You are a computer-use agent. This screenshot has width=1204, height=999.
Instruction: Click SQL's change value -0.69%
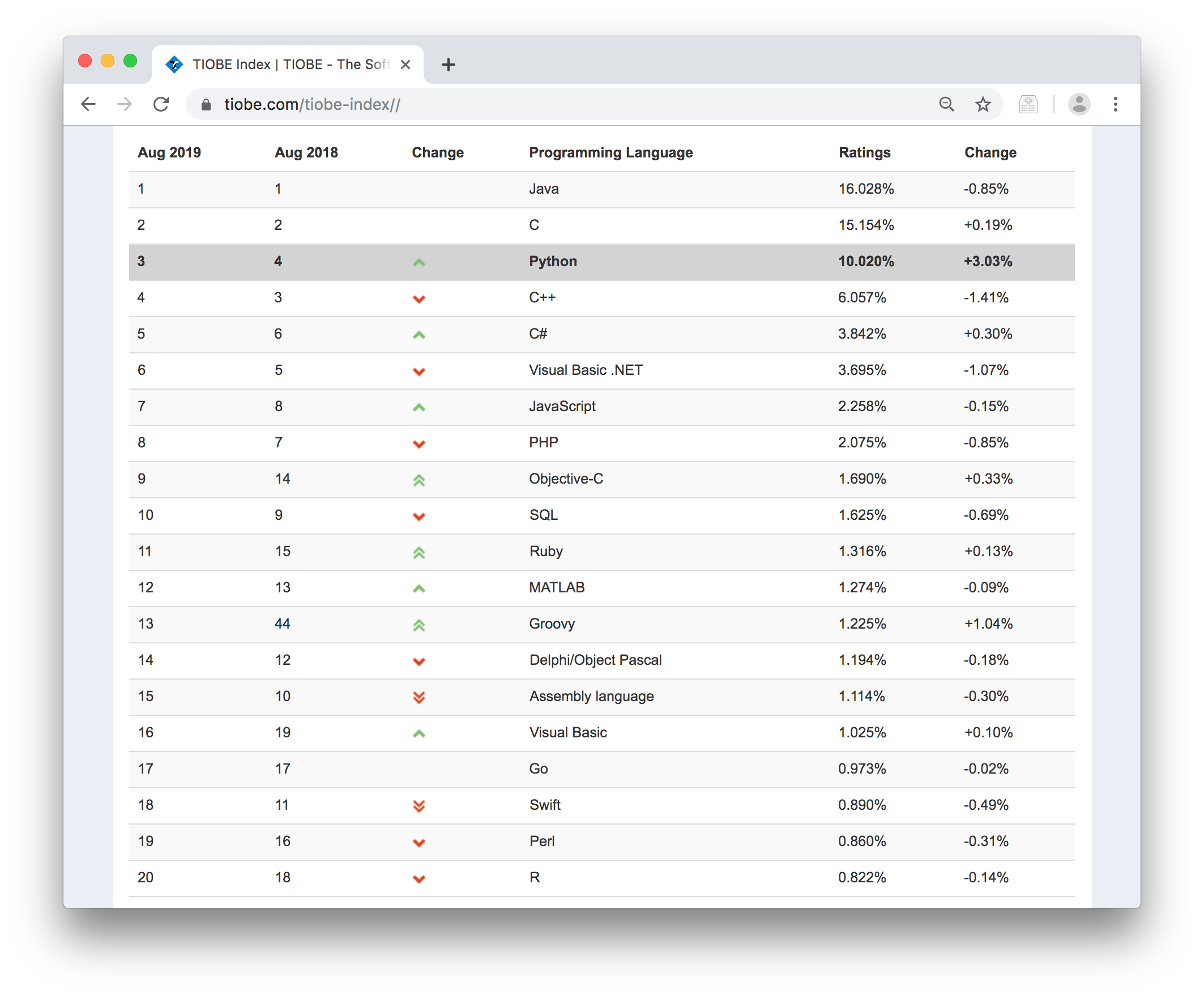985,515
